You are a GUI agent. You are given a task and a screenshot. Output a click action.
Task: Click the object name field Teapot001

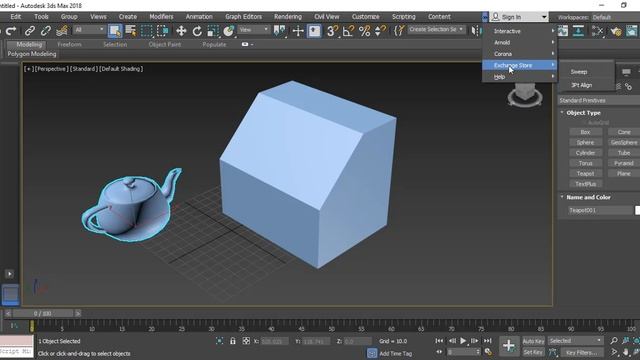coord(600,210)
